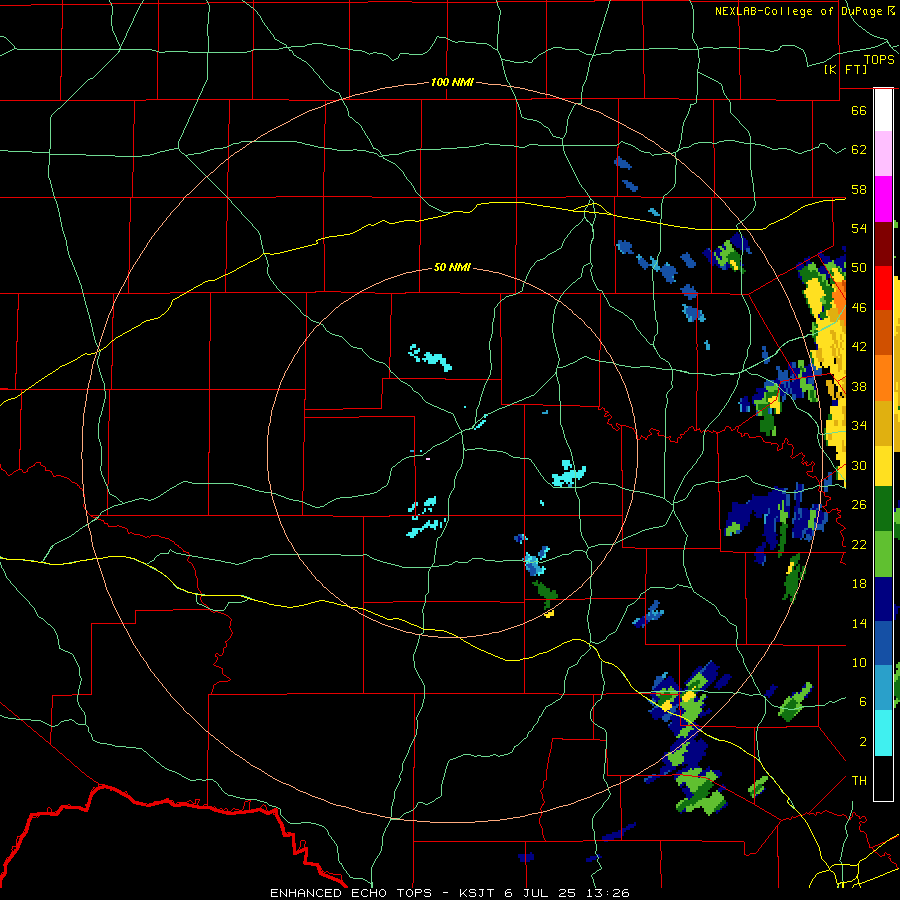Click the legend value 42
Viewport: 900px width, 900px height.
coord(859,347)
